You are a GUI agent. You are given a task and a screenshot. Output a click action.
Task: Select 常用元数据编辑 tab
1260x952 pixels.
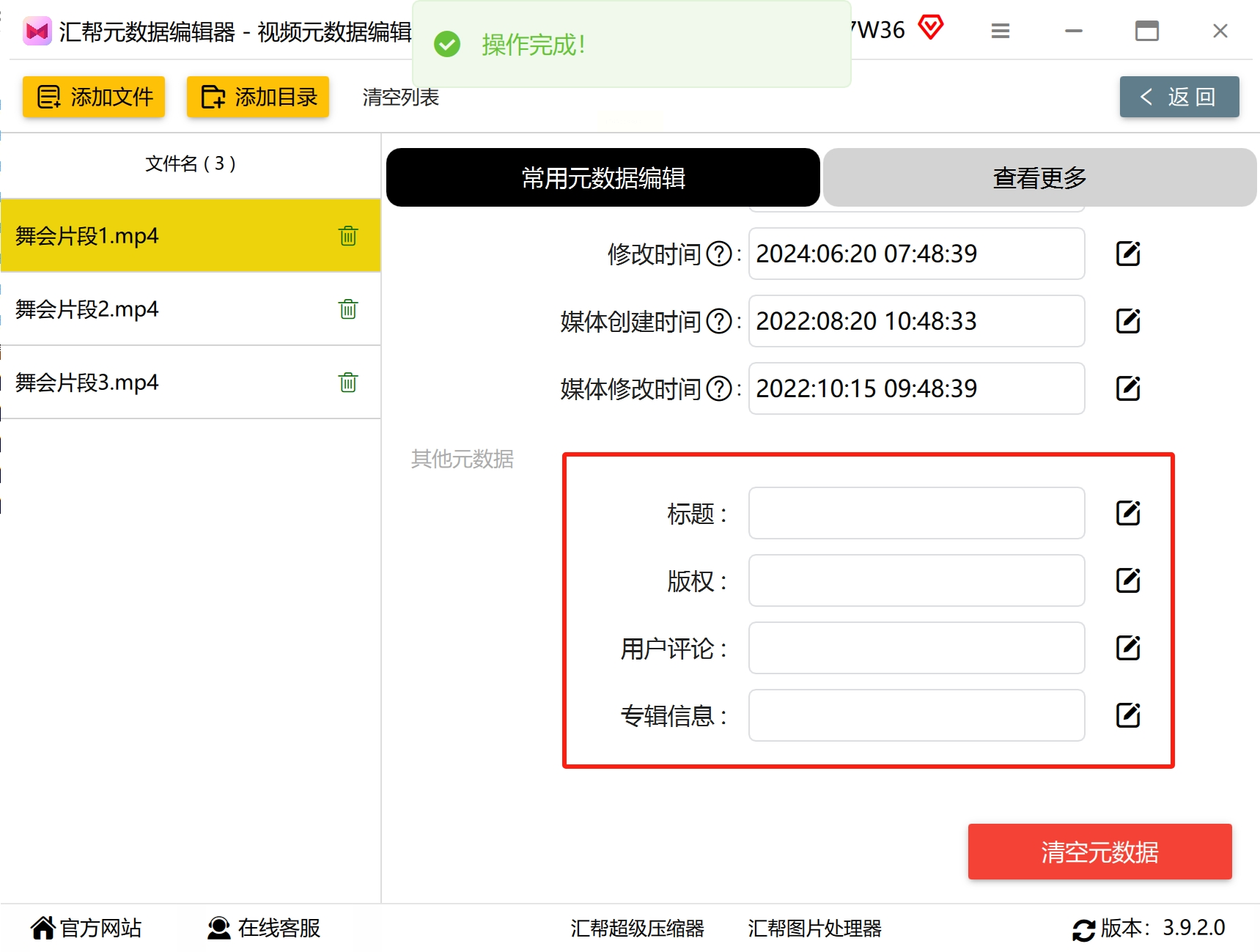[x=603, y=177]
